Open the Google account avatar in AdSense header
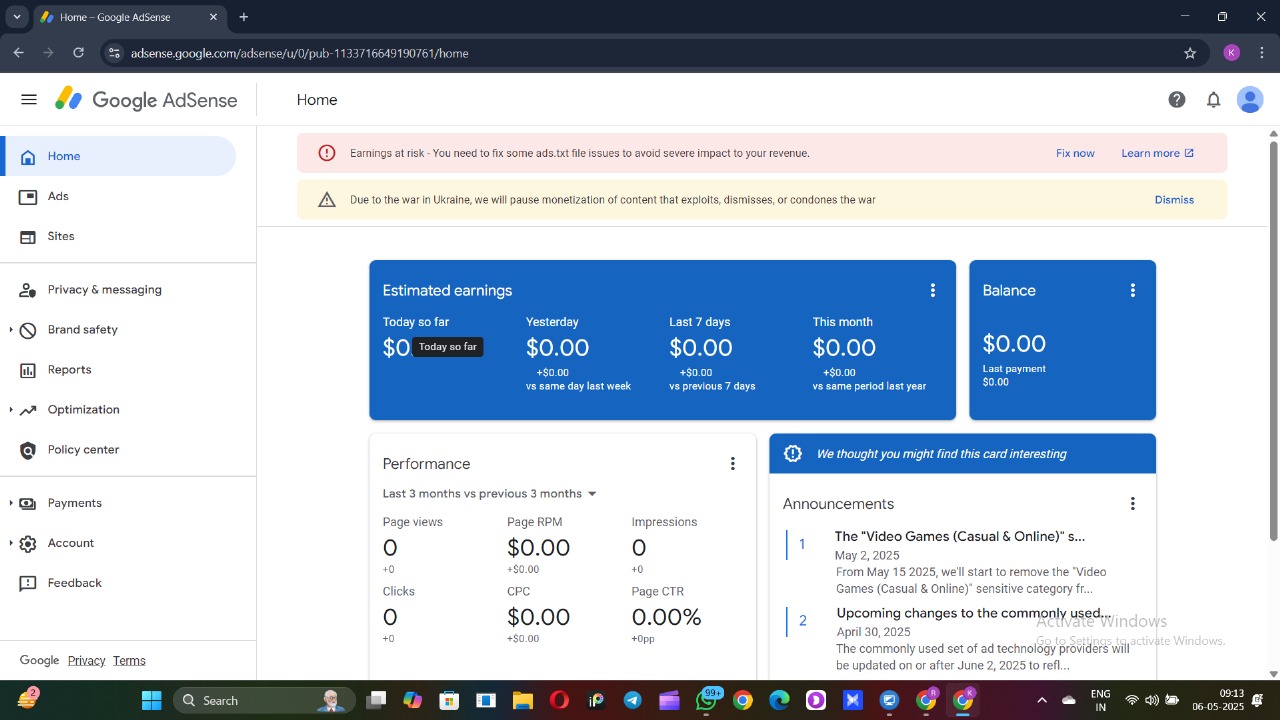The width and height of the screenshot is (1280, 720). pos(1250,100)
